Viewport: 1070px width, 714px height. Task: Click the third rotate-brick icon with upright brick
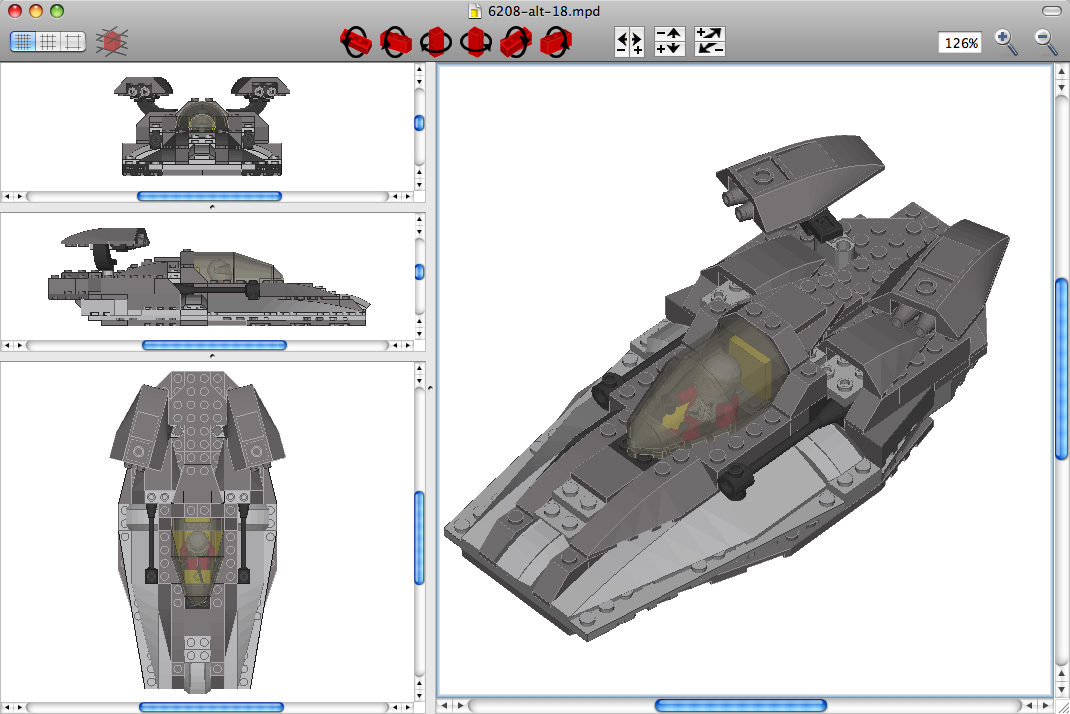[436, 42]
